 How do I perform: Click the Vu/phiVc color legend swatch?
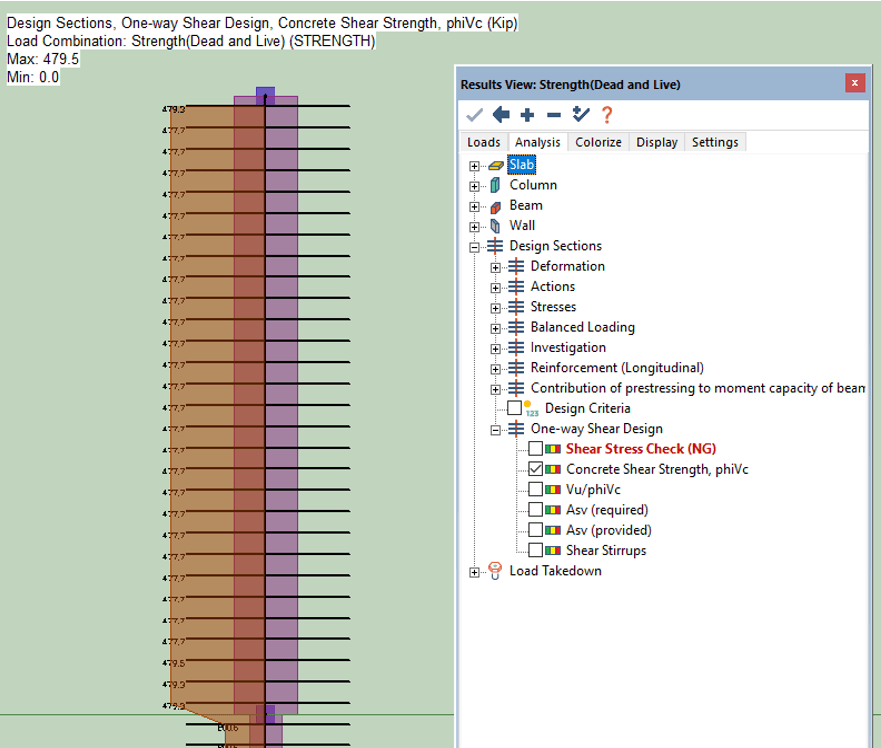point(553,490)
